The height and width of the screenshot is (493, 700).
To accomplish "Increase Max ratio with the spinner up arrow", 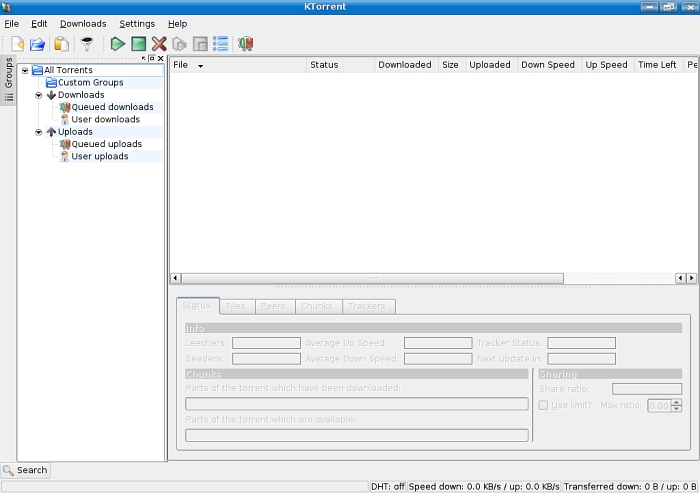I will tap(677, 402).
